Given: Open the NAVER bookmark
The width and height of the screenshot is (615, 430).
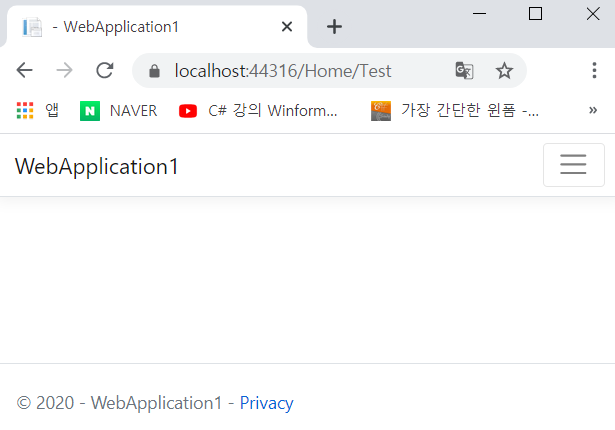Looking at the screenshot, I should click(118, 111).
